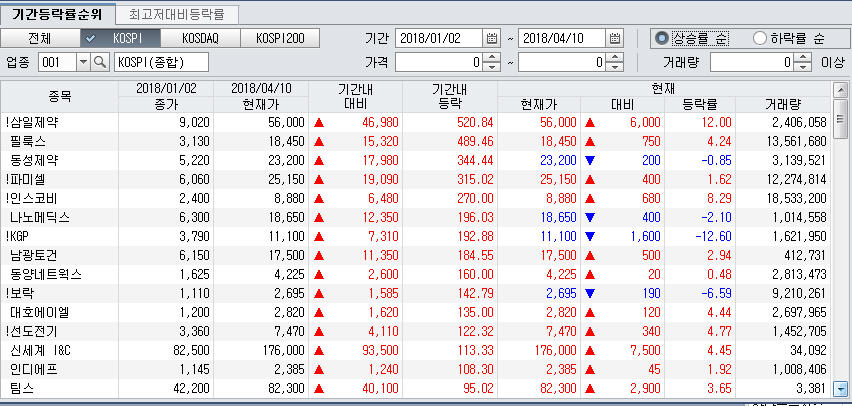This screenshot has height=406, width=852.
Task: Adjust the maximum price spinner arrows
Action: click(615, 63)
